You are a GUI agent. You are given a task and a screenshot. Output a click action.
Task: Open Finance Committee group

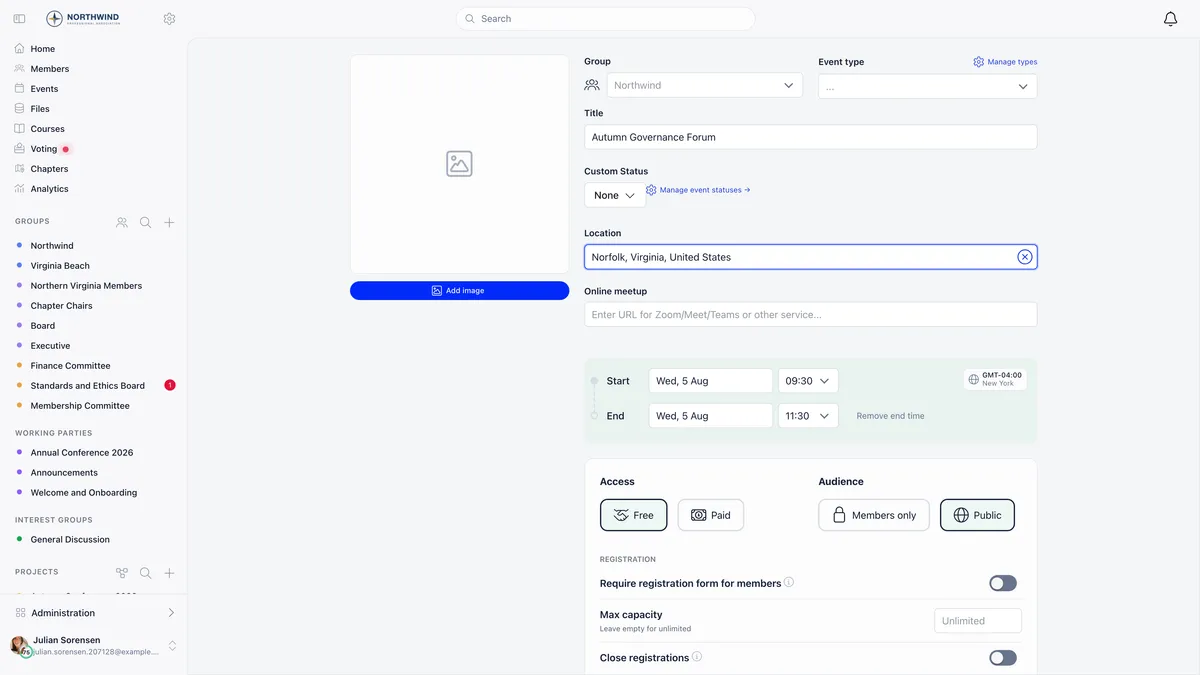tap(70, 366)
